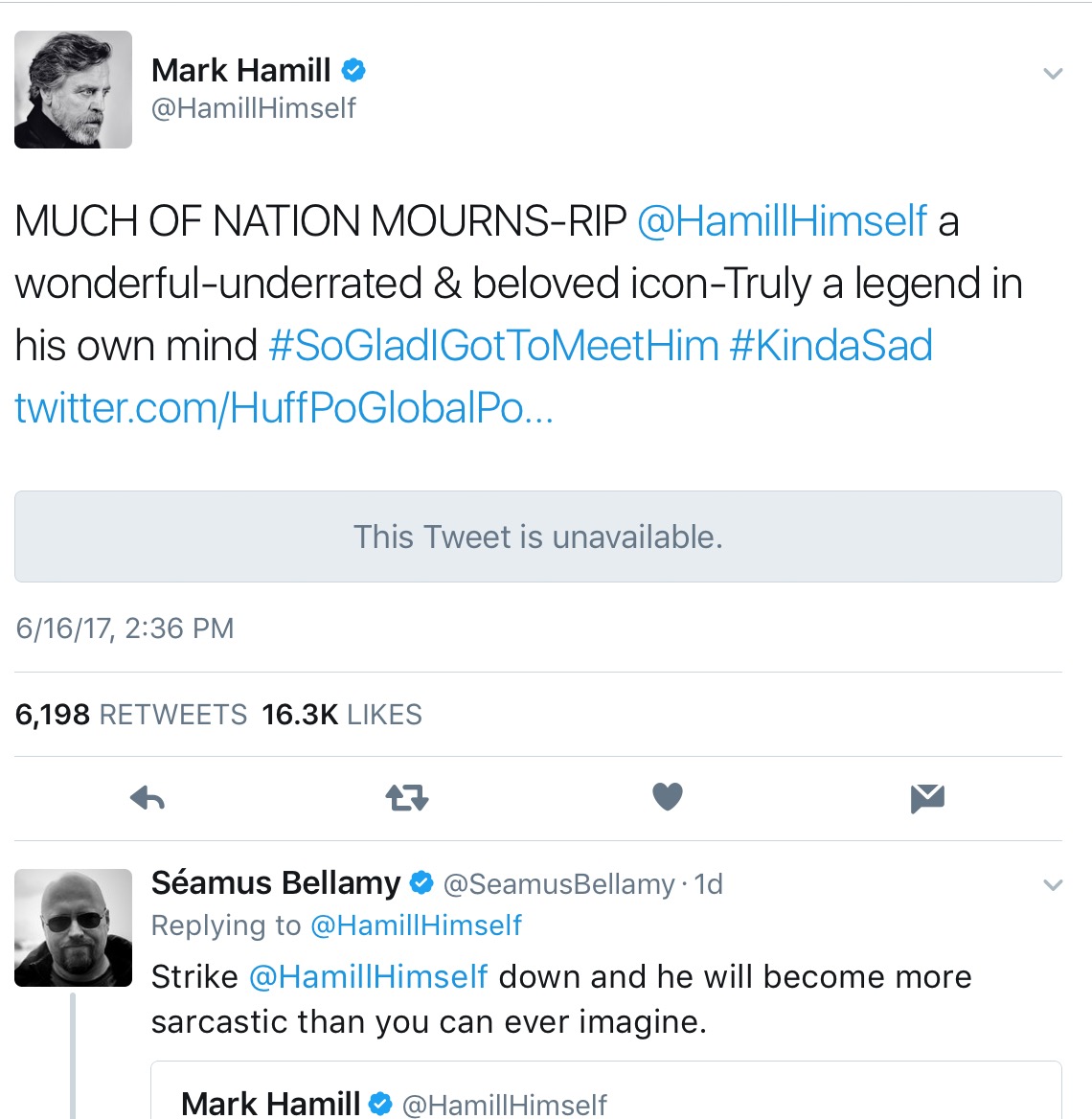This screenshot has height=1119, width=1092.
Task: Open the tweet options chevron
Action: pos(1054,73)
